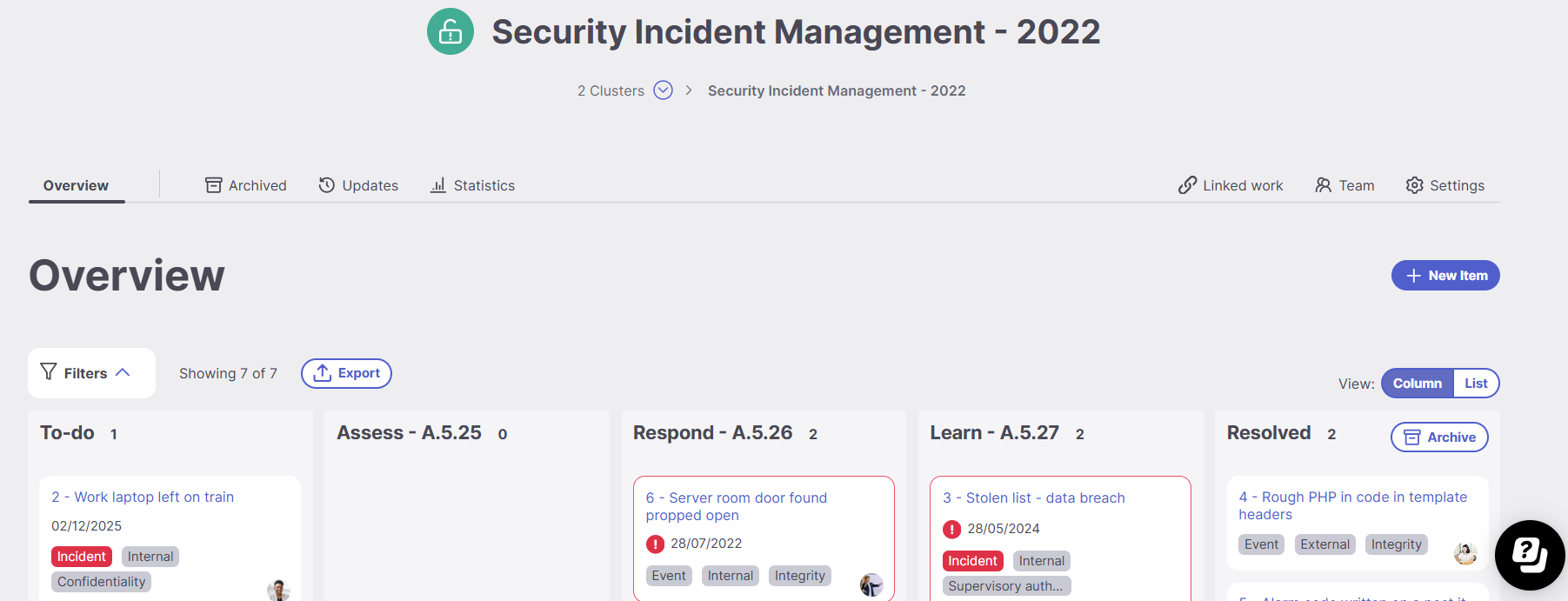Click the assignee avatar on Server room door card
This screenshot has height=601, width=1568.
(871, 585)
